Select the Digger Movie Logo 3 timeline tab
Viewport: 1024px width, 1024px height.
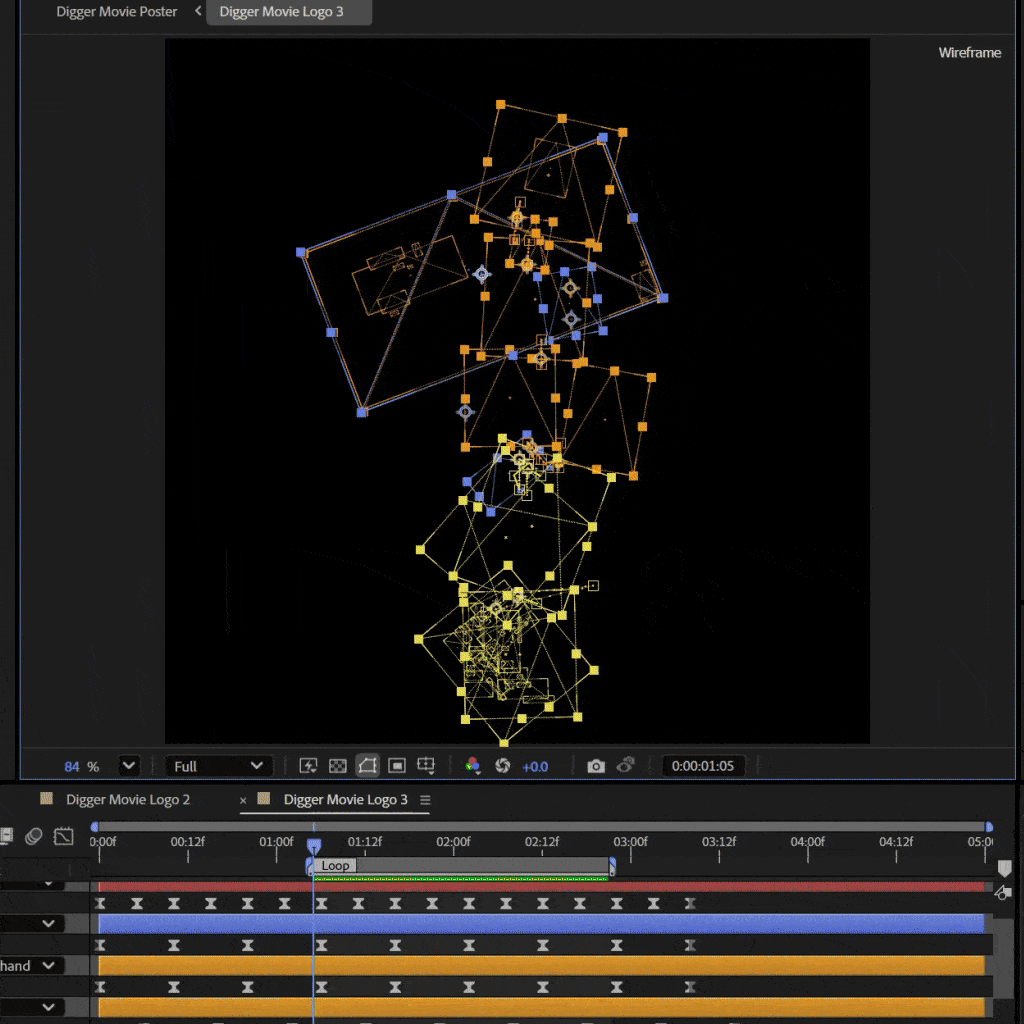click(345, 800)
